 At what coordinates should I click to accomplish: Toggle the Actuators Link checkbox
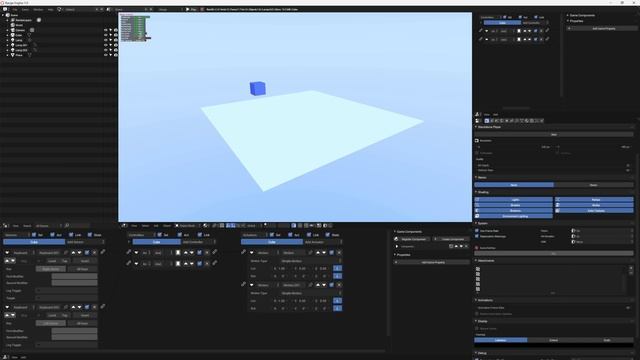[309, 235]
